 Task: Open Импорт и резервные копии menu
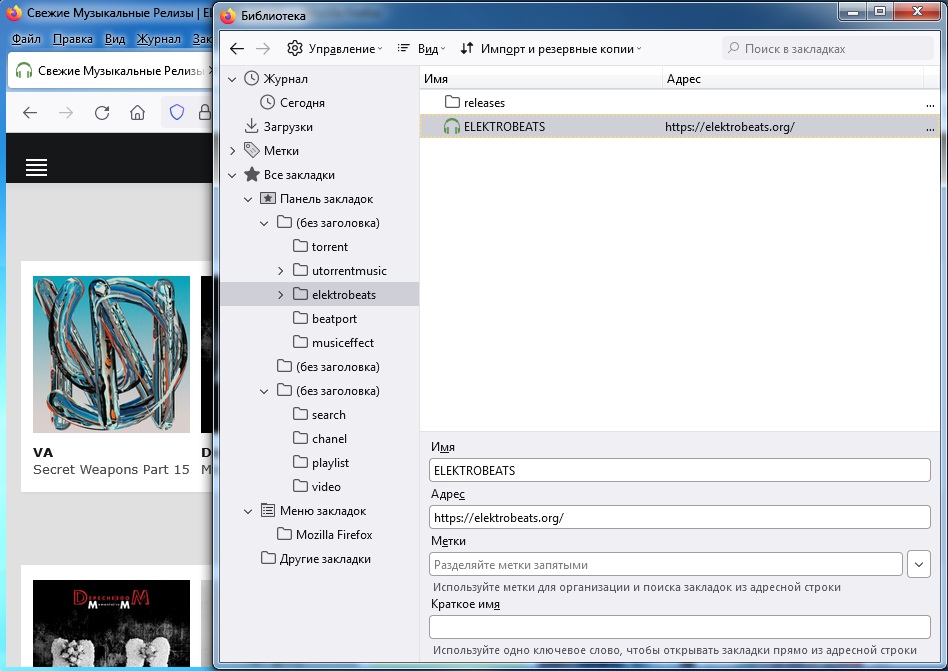(x=551, y=48)
